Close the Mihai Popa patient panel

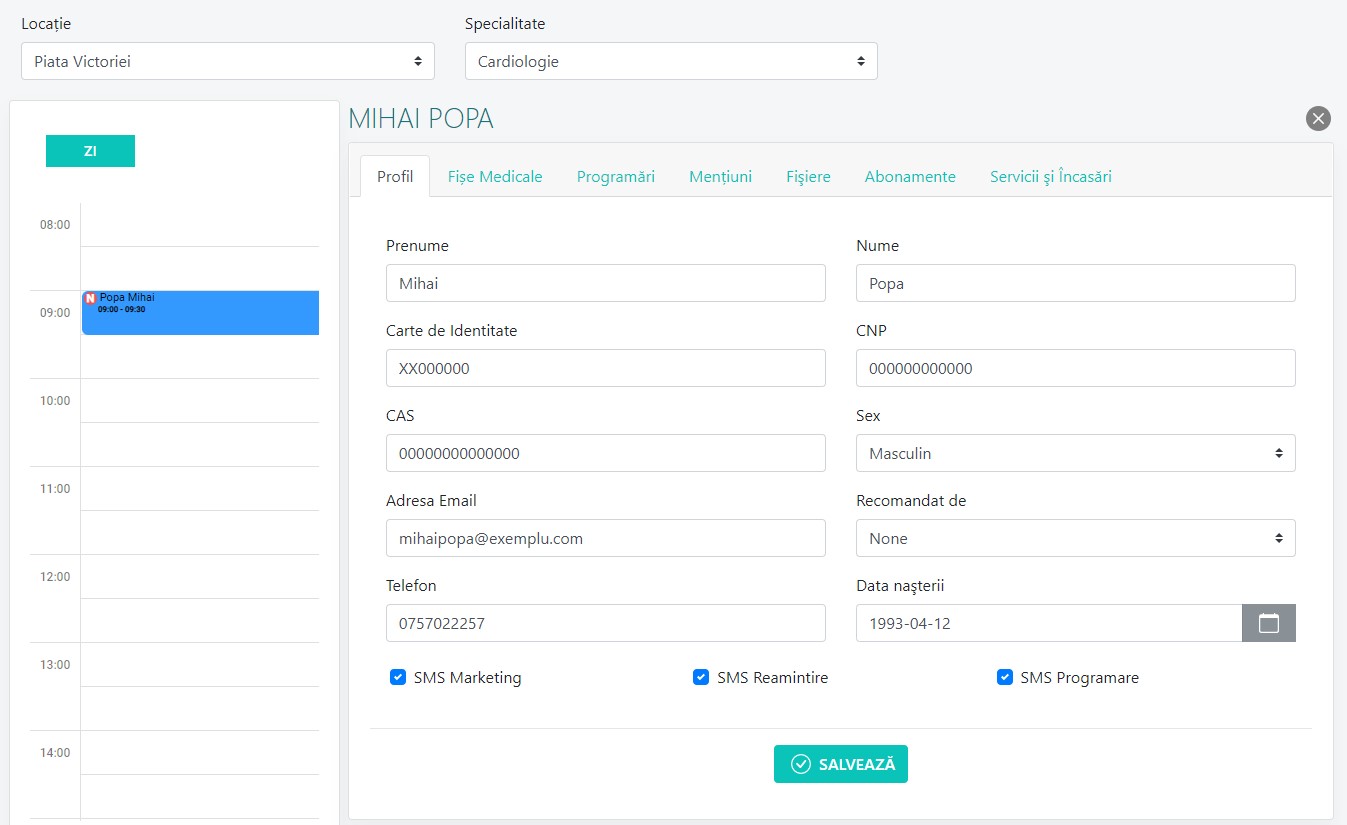(1318, 119)
